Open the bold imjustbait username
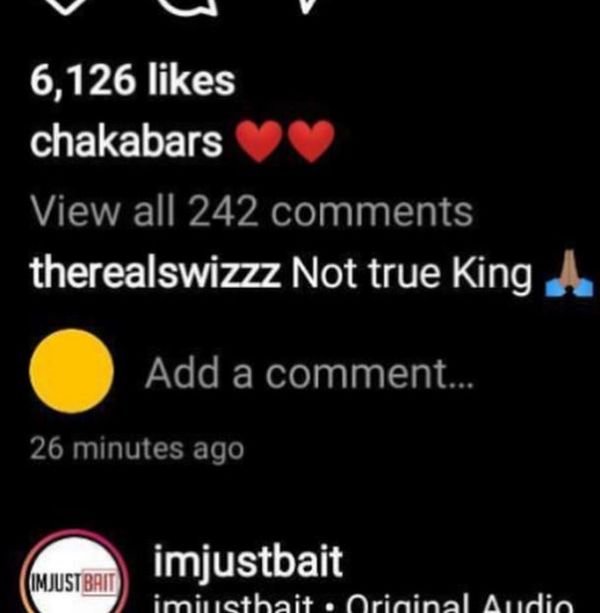The width and height of the screenshot is (600, 613). tap(248, 562)
